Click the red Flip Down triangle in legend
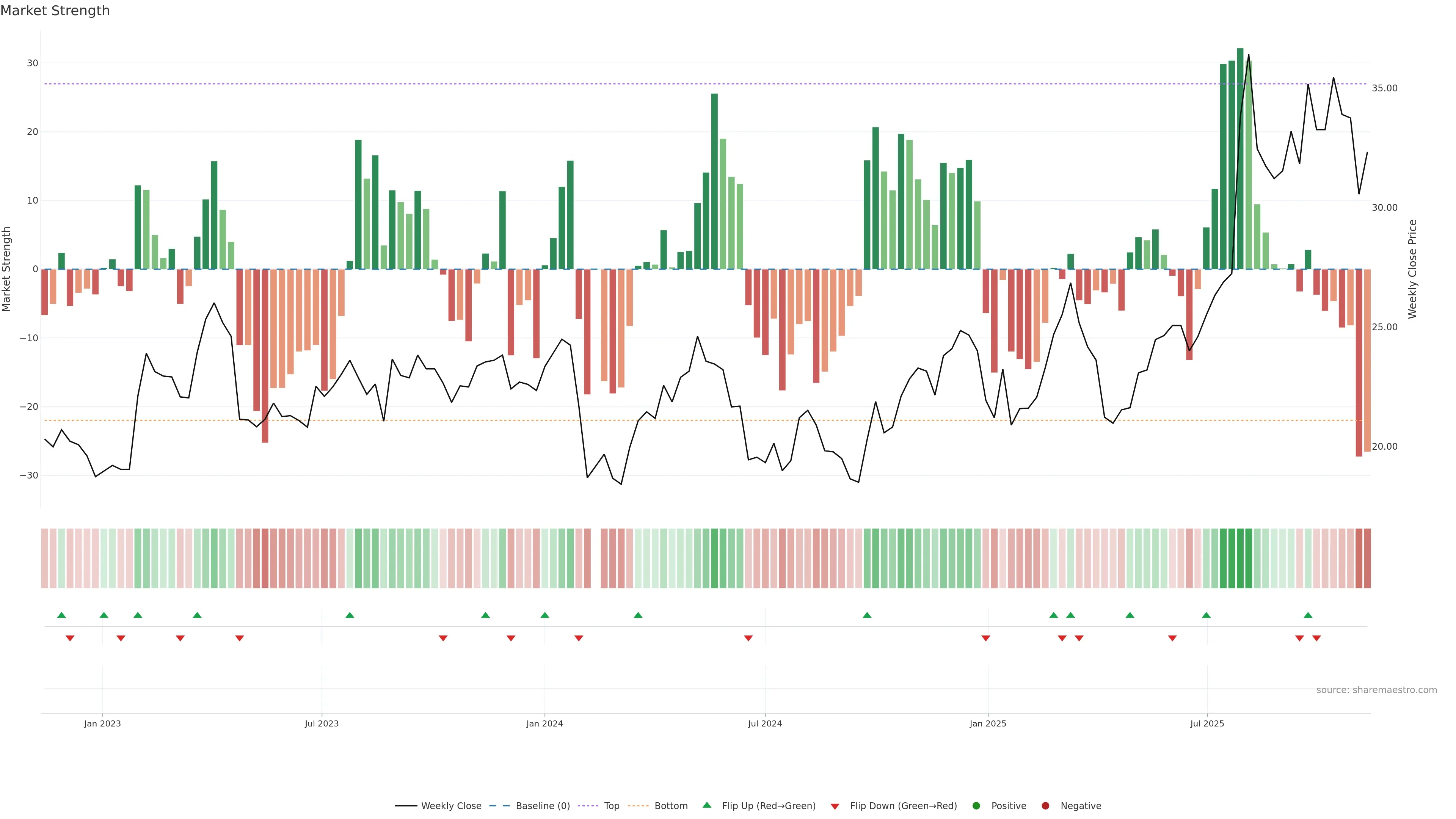Screen dimensions: 1456x819 click(x=835, y=806)
